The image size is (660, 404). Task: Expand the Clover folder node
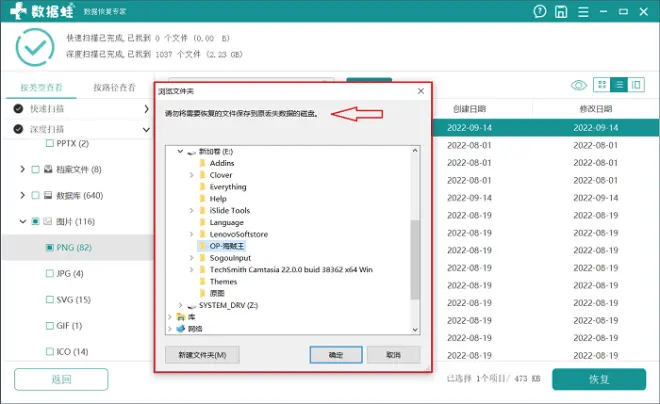[x=192, y=175]
